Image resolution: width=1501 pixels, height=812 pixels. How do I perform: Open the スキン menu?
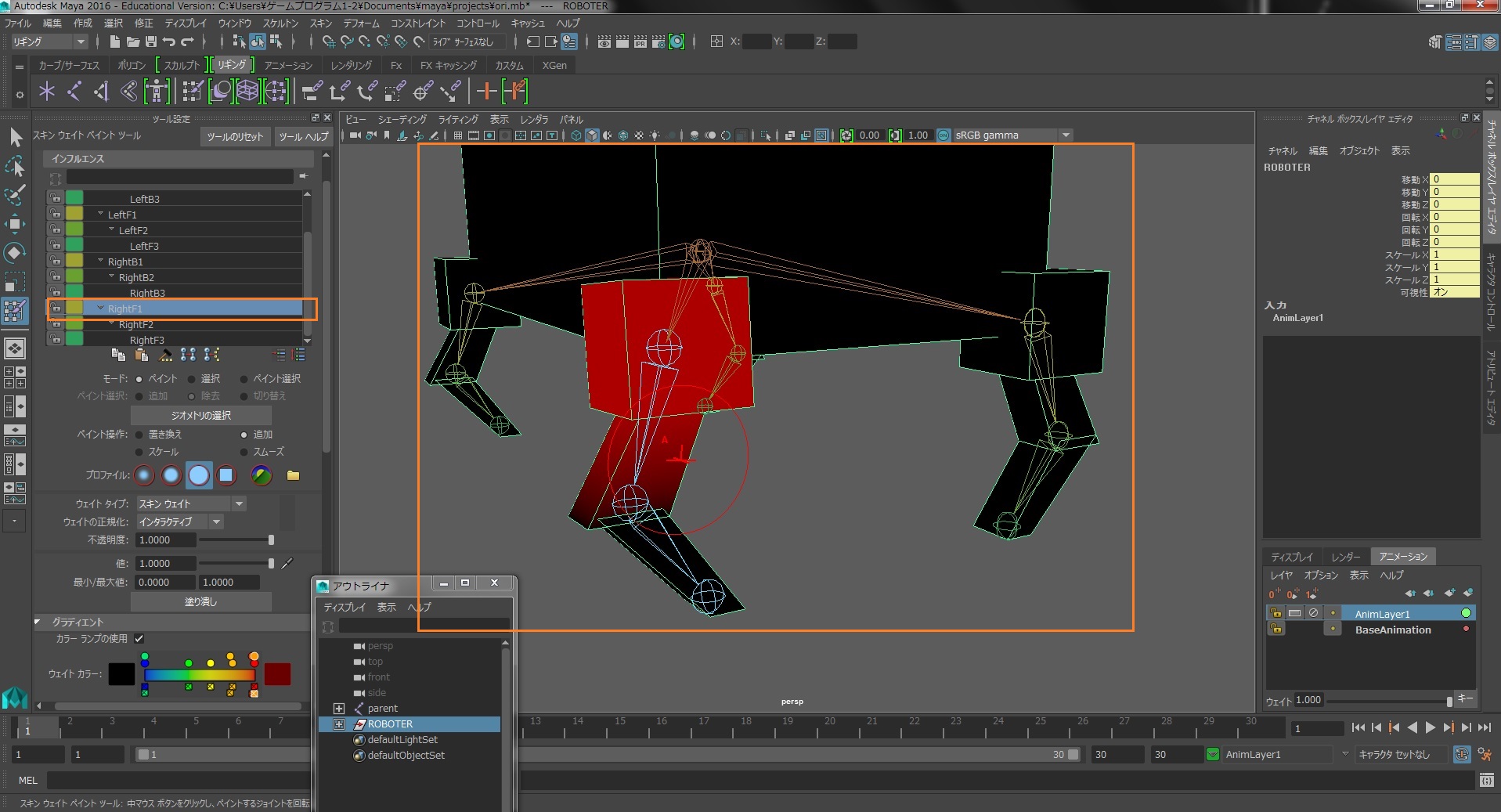coord(320,23)
